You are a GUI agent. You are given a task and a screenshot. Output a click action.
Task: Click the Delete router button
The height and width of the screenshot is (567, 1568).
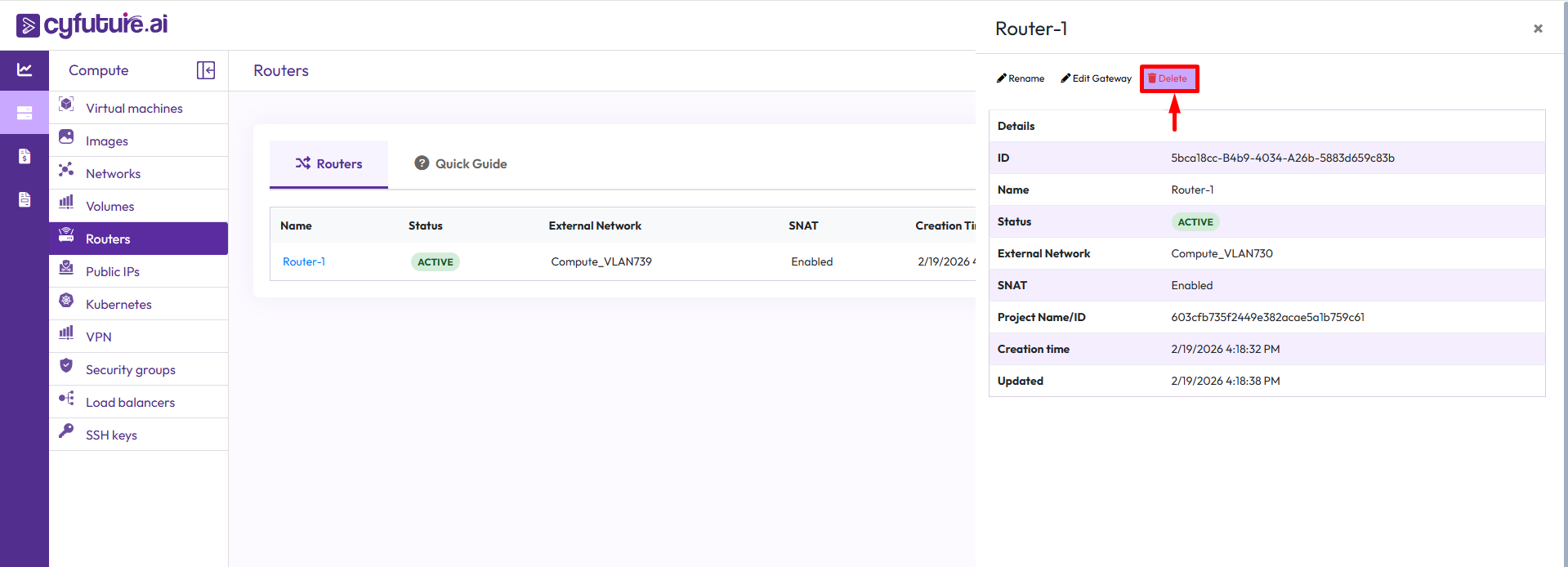pyautogui.click(x=1168, y=78)
